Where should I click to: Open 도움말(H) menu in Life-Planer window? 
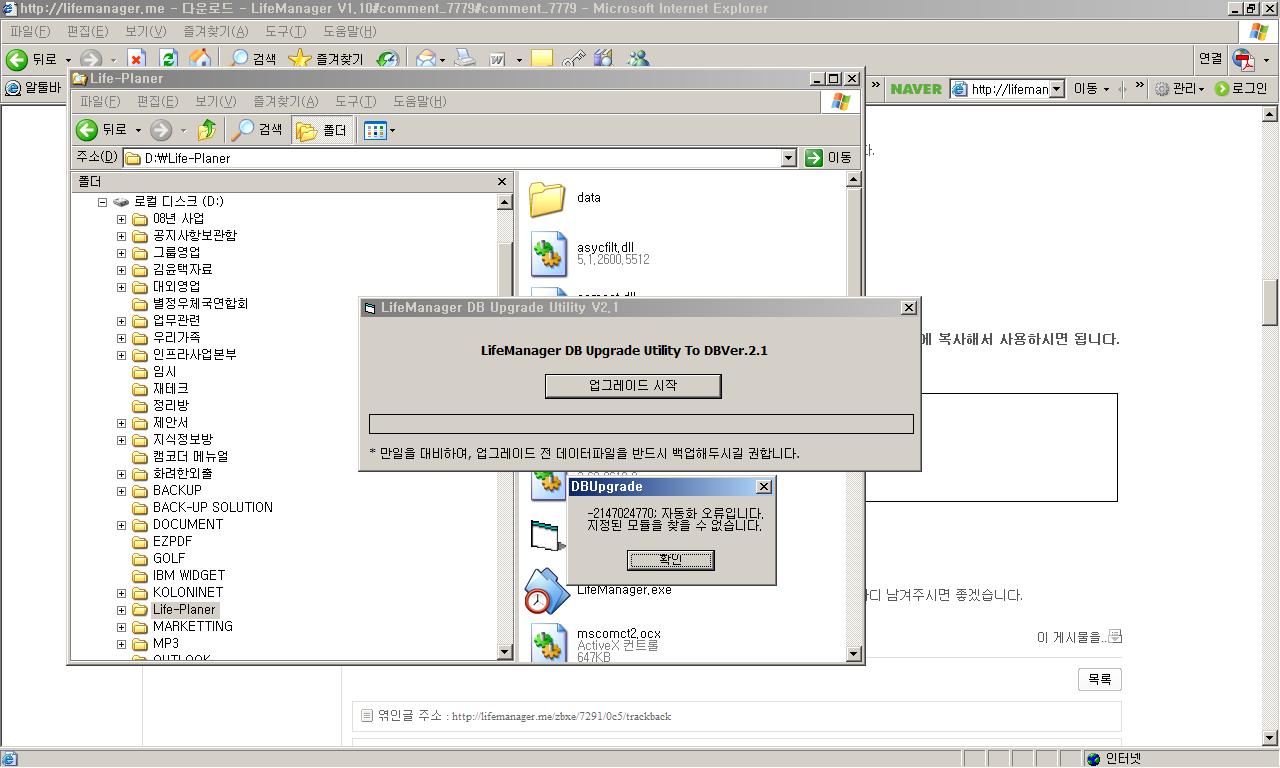click(419, 102)
